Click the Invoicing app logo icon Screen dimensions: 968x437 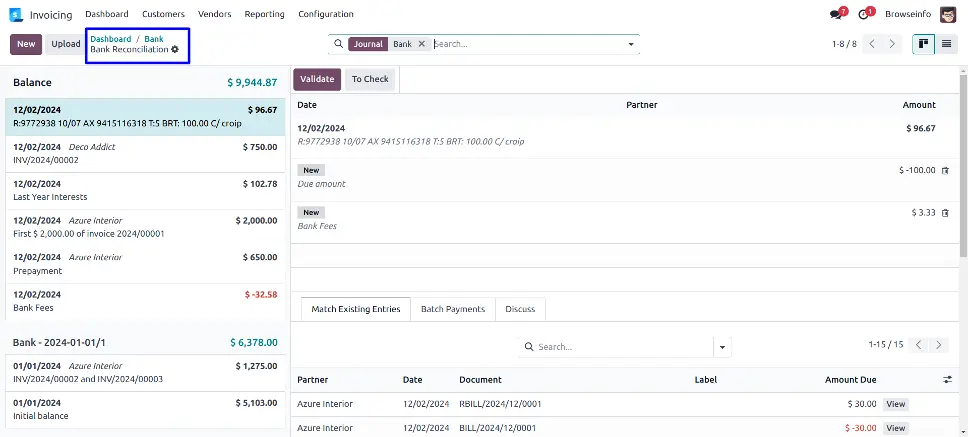(16, 14)
